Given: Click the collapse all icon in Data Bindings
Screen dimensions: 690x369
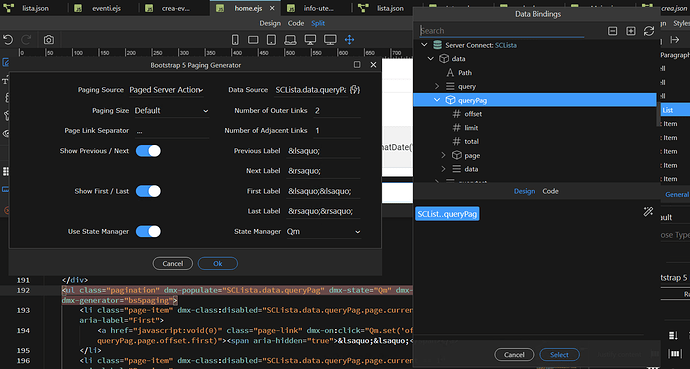Looking at the screenshot, I should point(612,31).
